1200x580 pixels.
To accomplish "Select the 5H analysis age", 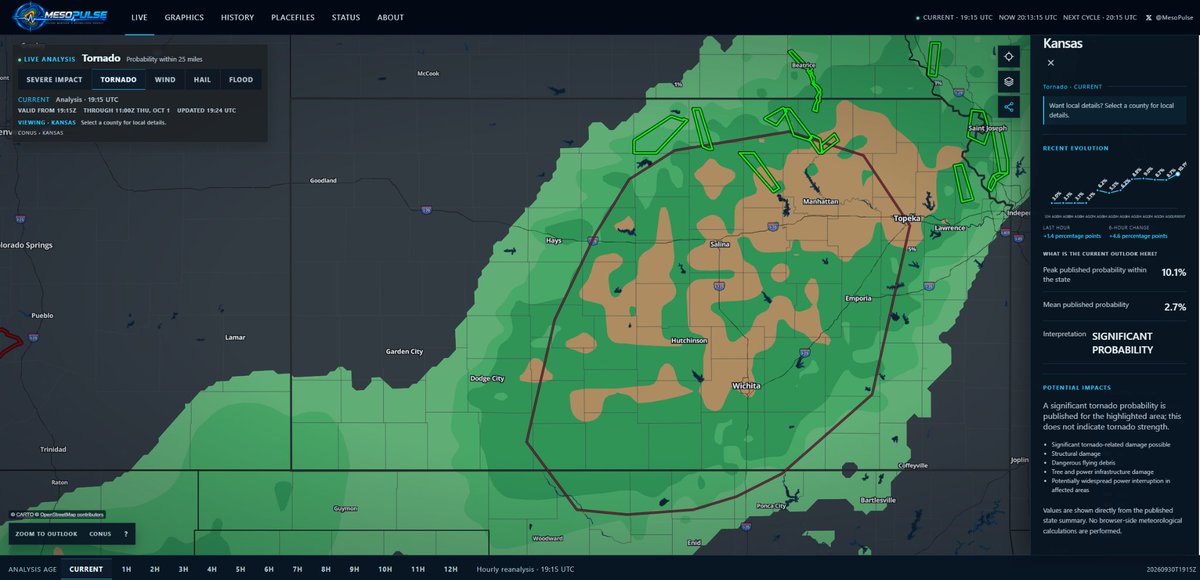I will [x=240, y=569].
